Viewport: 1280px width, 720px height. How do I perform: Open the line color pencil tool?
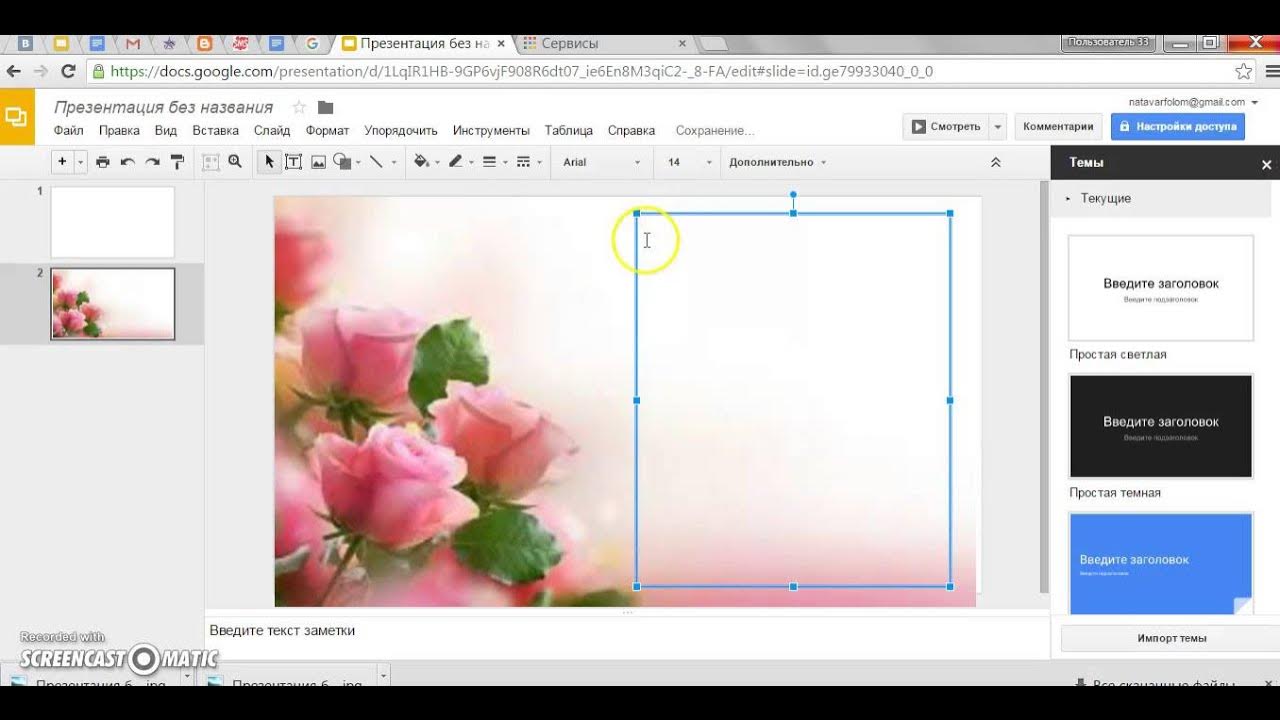[456, 162]
